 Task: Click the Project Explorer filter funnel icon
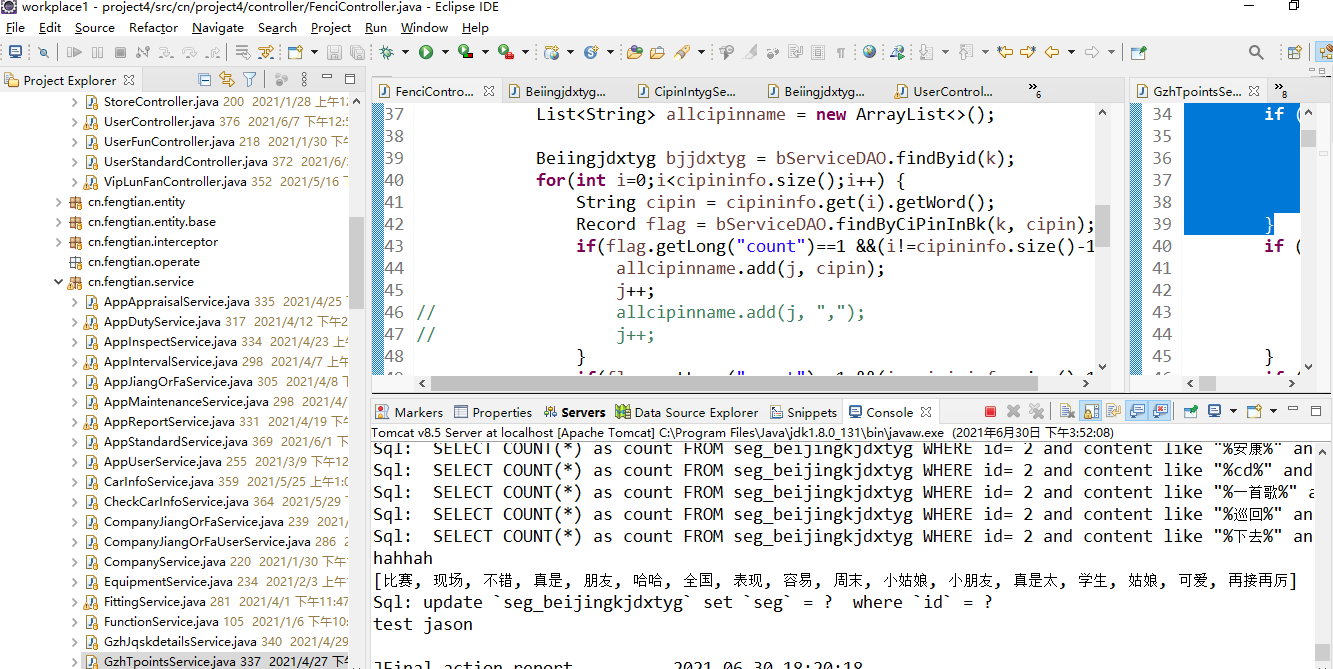250,80
